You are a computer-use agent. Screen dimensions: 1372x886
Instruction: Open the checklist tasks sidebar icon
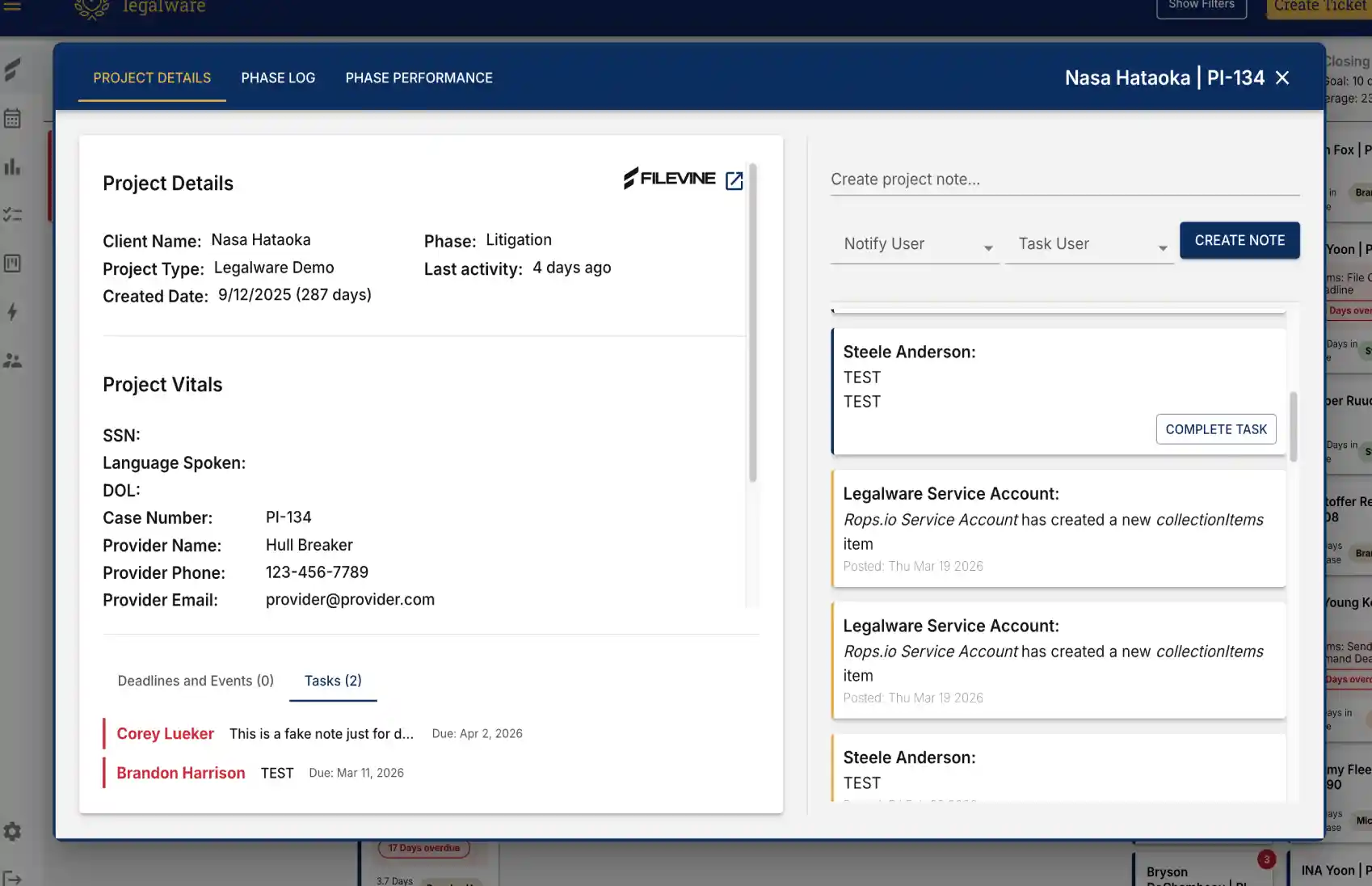tap(12, 215)
